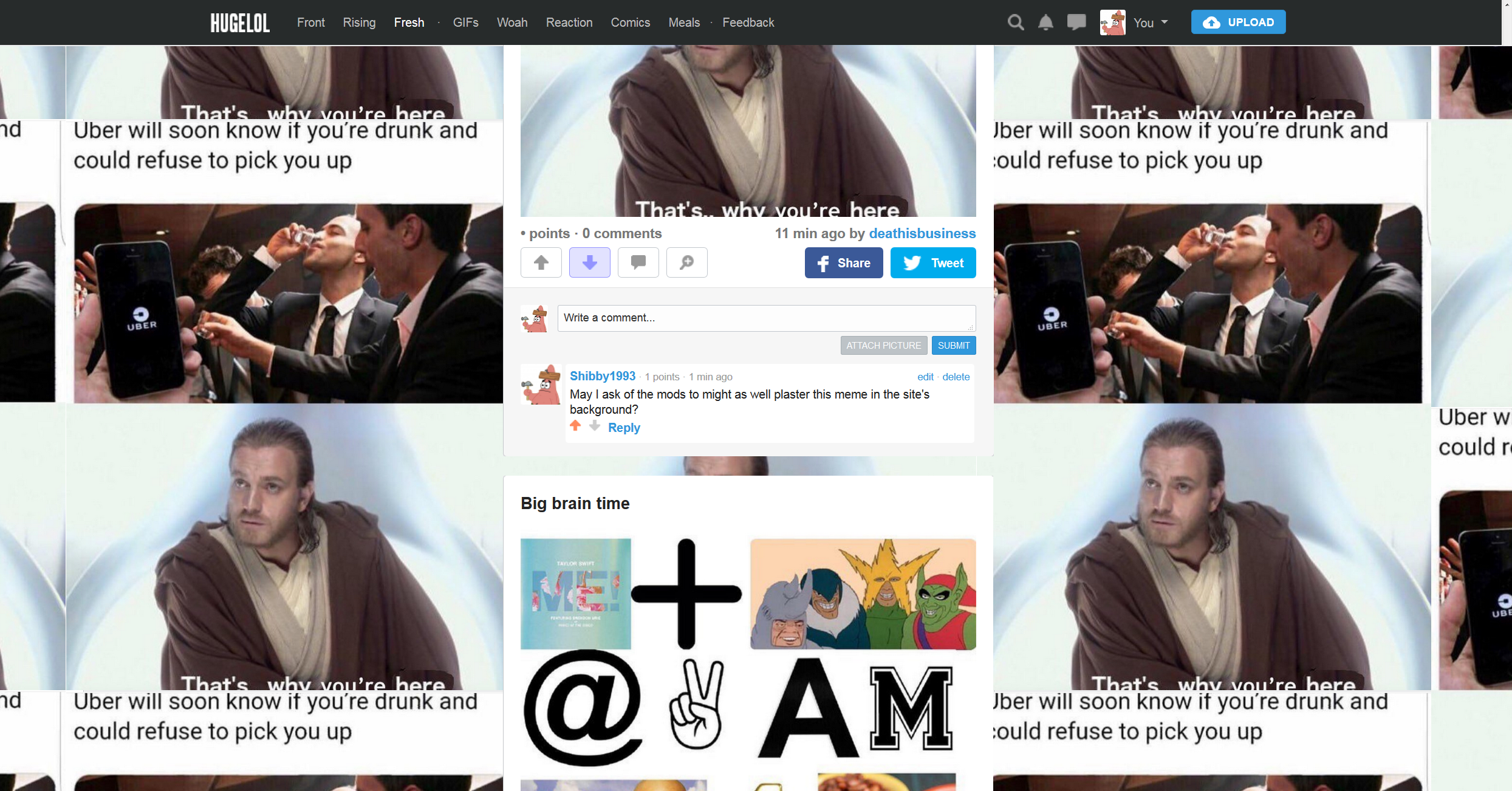Viewport: 1512px width, 791px height.
Task: Delete the Shibby1993 comment
Action: 956,377
